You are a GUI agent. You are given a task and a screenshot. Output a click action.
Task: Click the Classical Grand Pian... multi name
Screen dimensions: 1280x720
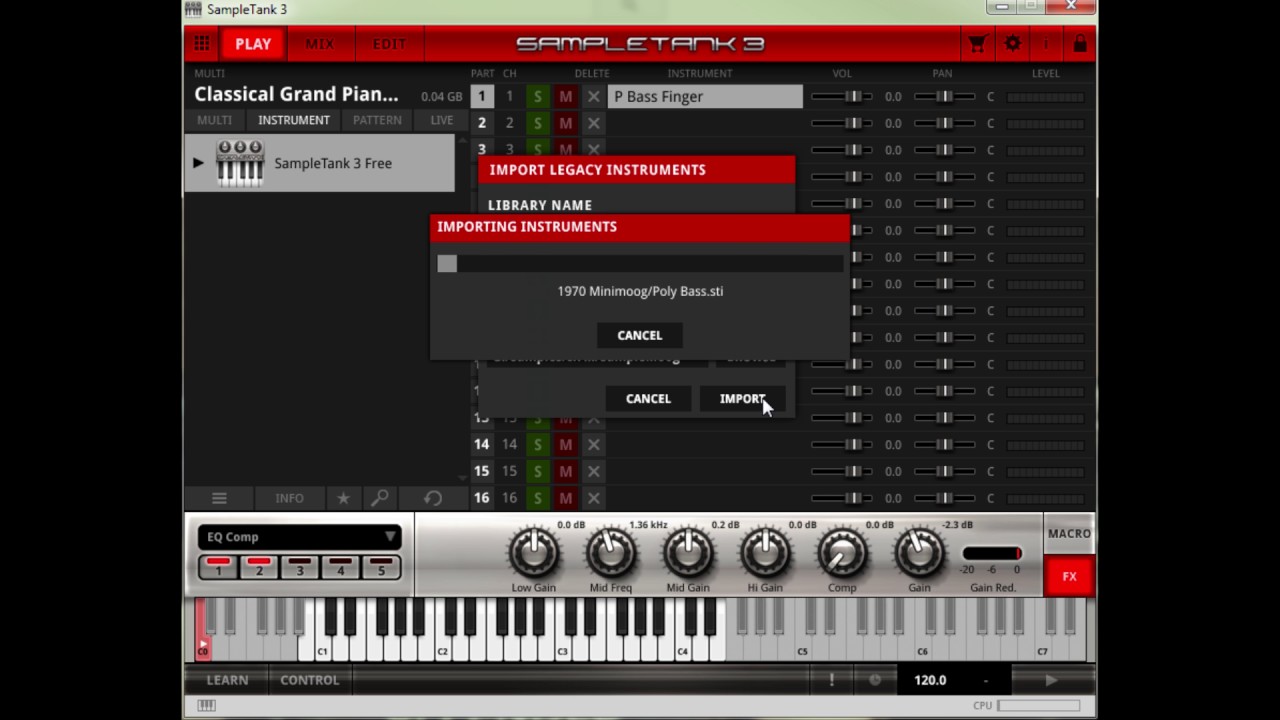click(296, 94)
